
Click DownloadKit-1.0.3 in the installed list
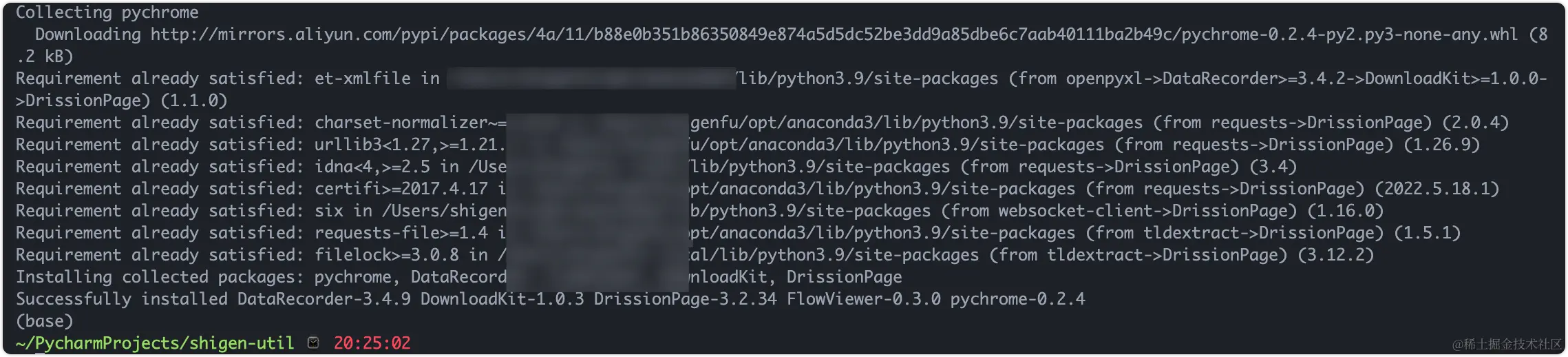502,299
